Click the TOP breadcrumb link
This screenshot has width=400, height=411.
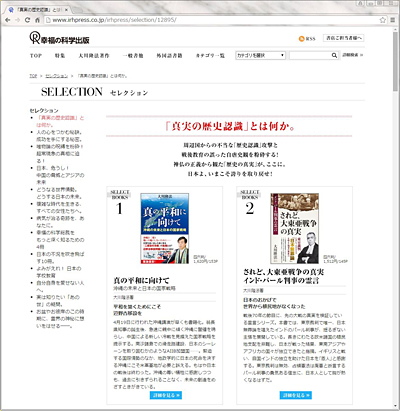pyautogui.click(x=33, y=76)
